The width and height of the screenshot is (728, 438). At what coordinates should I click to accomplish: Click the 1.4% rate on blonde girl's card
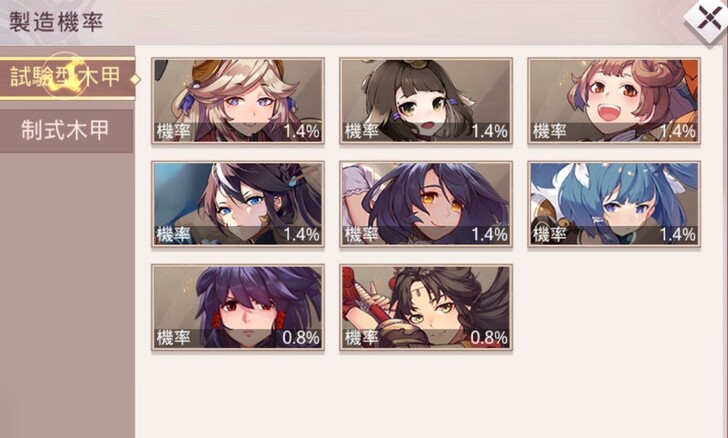pos(302,131)
